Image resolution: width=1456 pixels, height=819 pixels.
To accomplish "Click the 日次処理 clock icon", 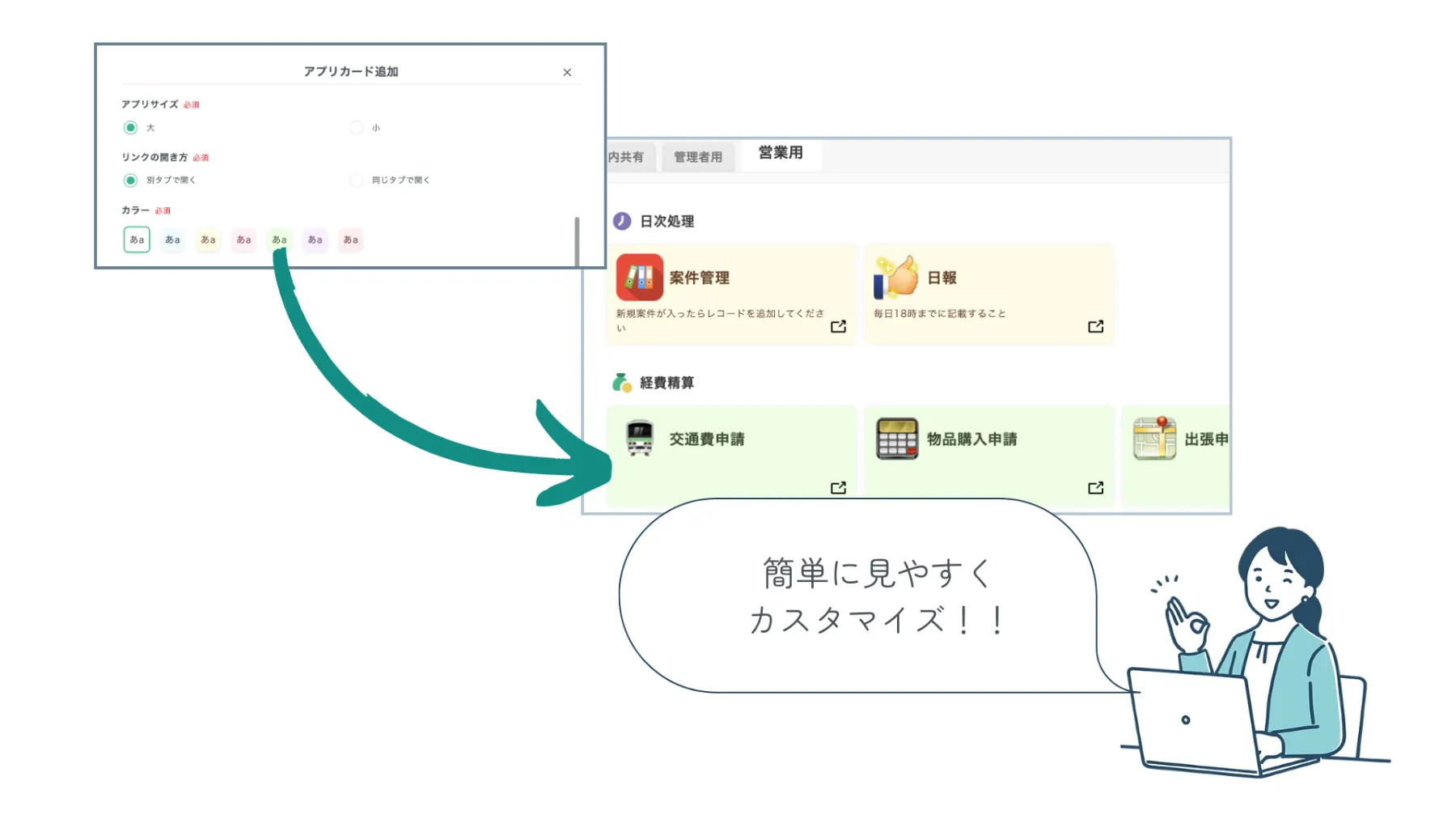I will pos(621,219).
